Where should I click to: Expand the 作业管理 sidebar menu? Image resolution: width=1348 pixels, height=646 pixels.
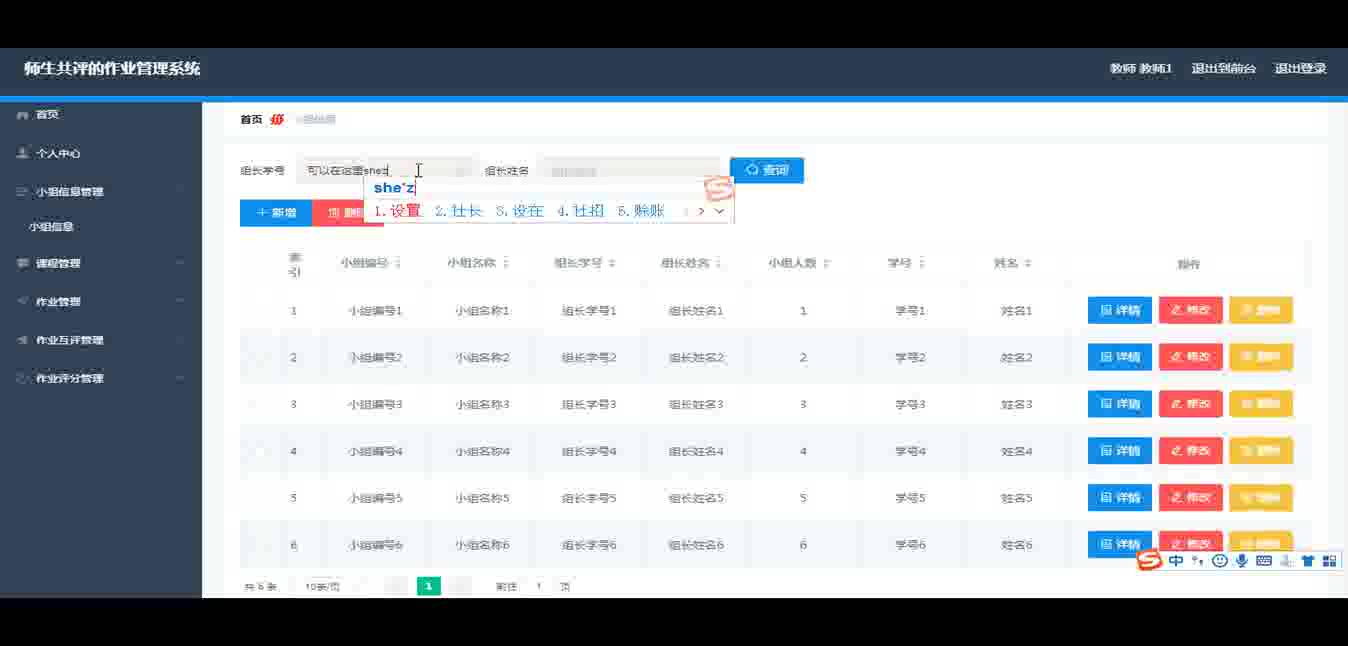tap(100, 302)
